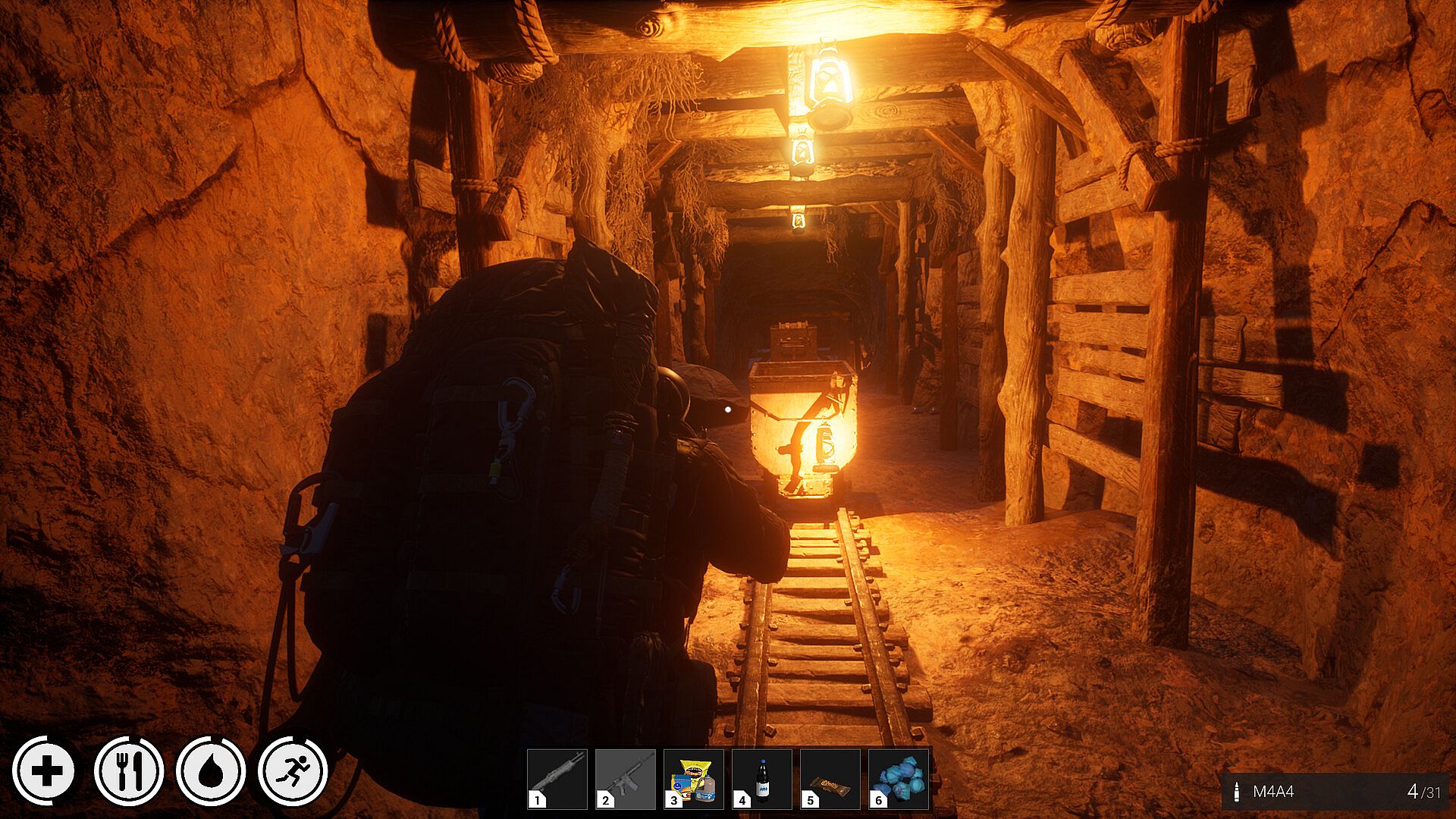Select the chocolate bar in slot 5
This screenshot has height=819, width=1456.
[x=830, y=779]
